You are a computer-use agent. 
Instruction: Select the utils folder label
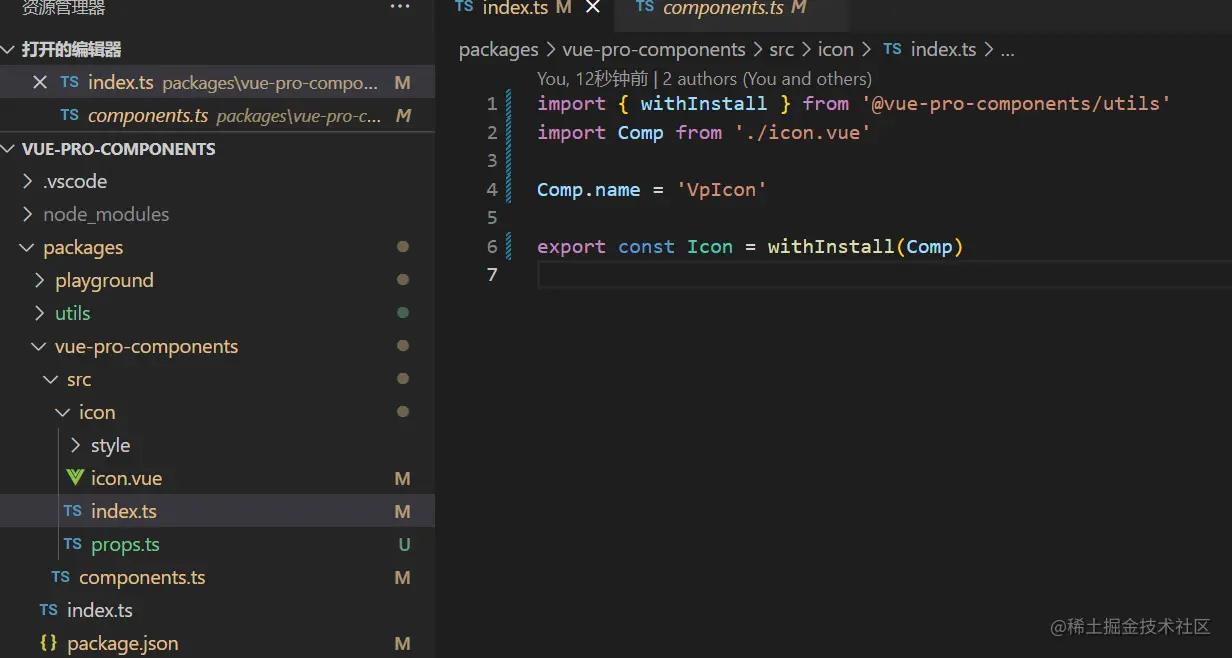72,314
